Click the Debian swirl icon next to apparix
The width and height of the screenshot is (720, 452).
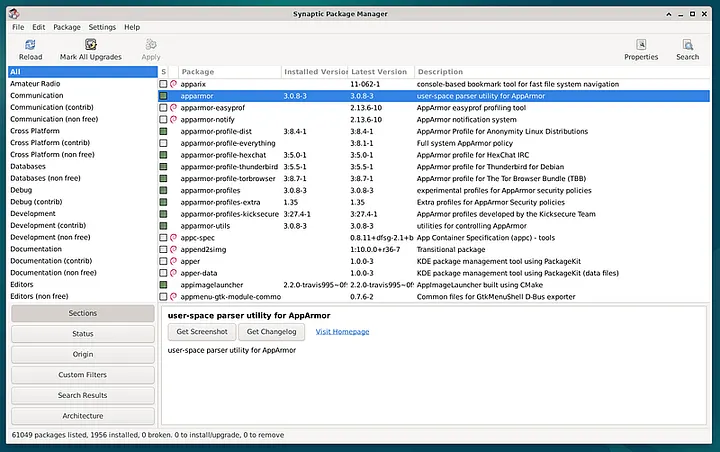click(173, 84)
